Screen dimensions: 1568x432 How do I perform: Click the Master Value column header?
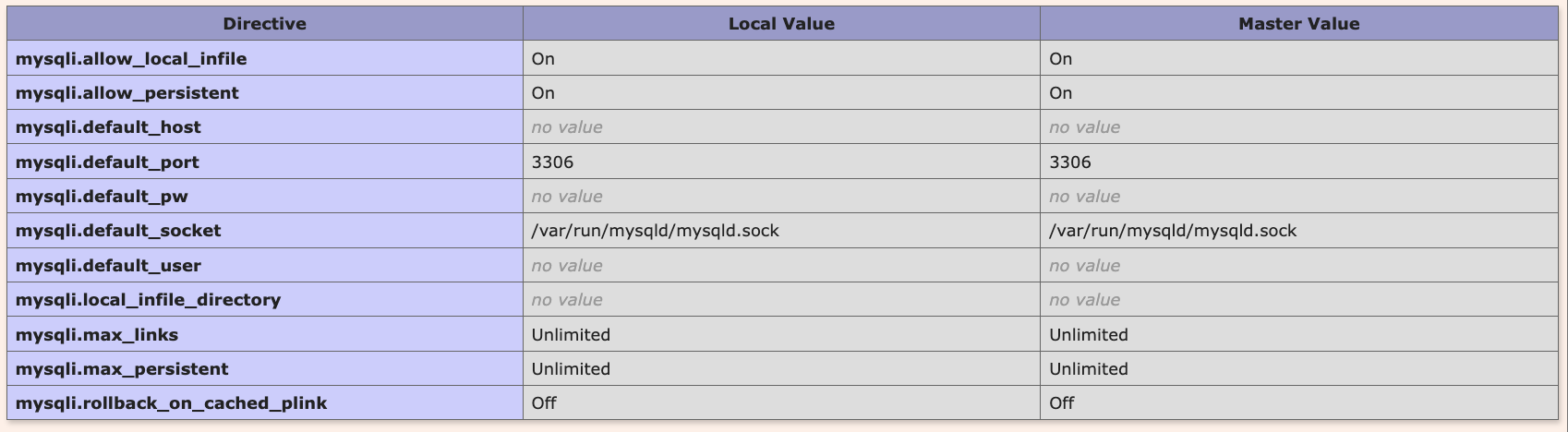tap(1298, 24)
